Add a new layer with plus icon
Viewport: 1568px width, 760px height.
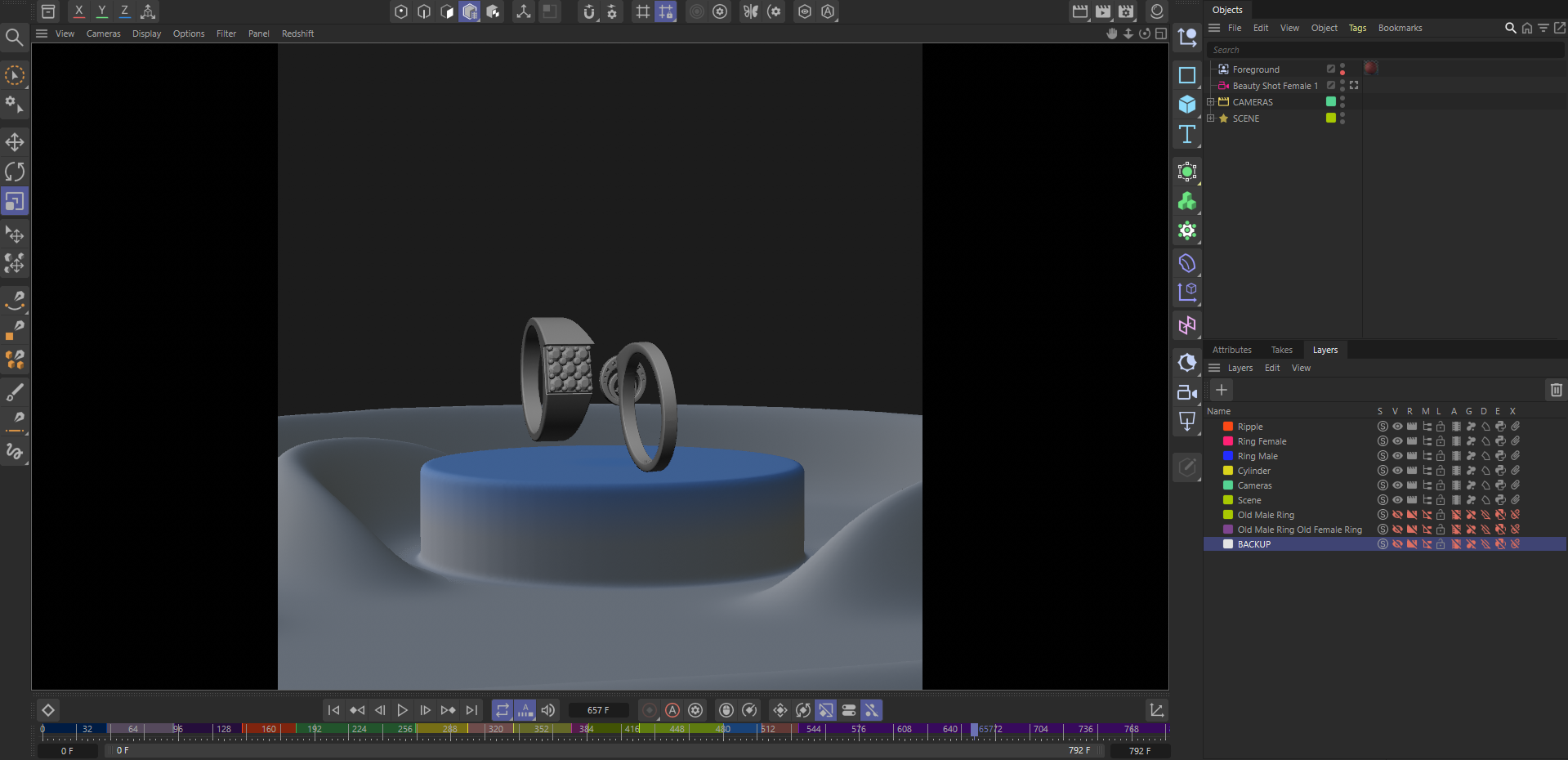click(x=1222, y=390)
